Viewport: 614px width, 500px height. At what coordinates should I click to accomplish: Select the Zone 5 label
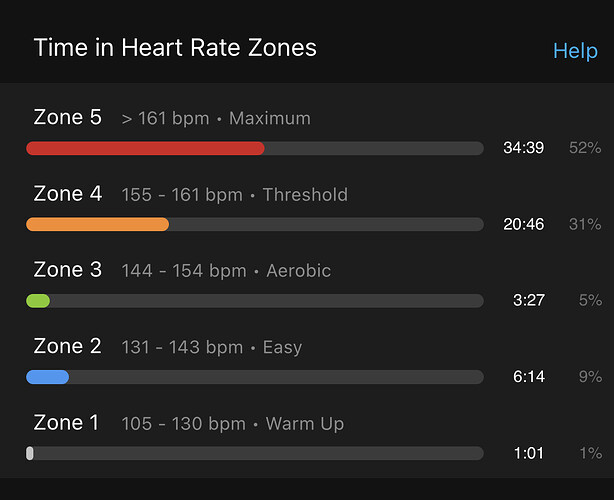point(68,117)
